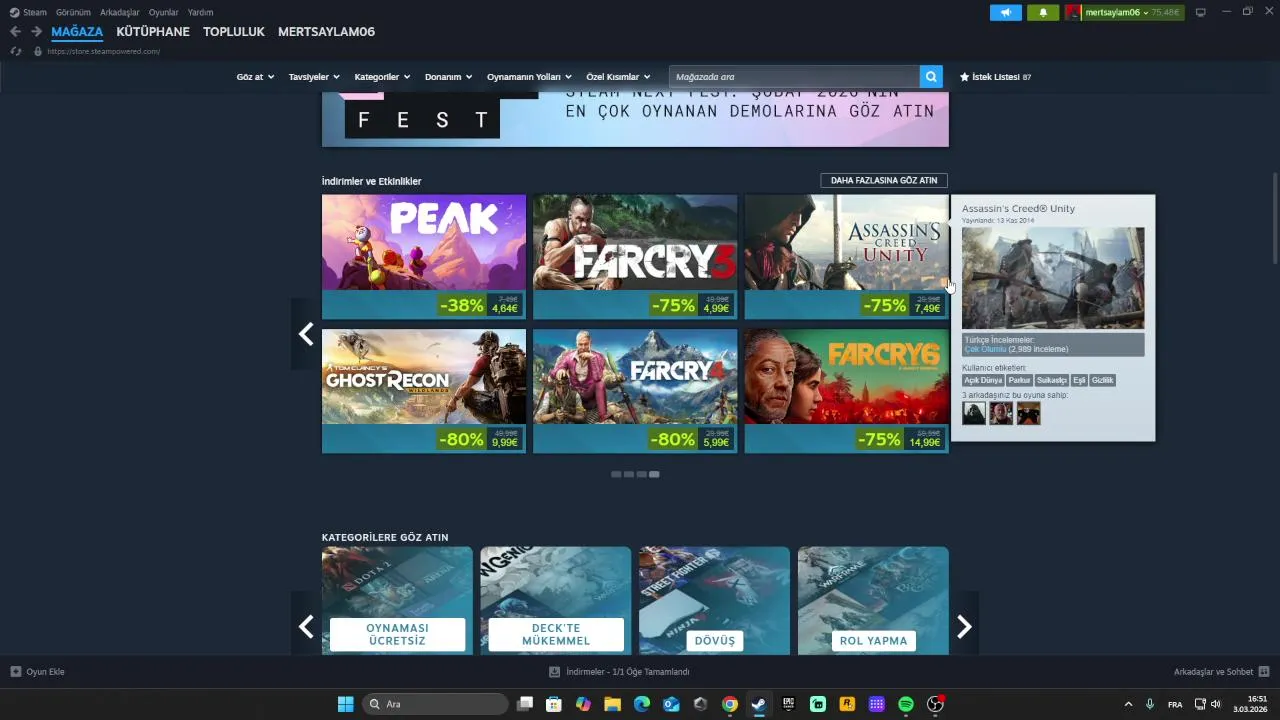Image resolution: width=1280 pixels, height=720 pixels.
Task: Reload the store page
Action: 16,51
